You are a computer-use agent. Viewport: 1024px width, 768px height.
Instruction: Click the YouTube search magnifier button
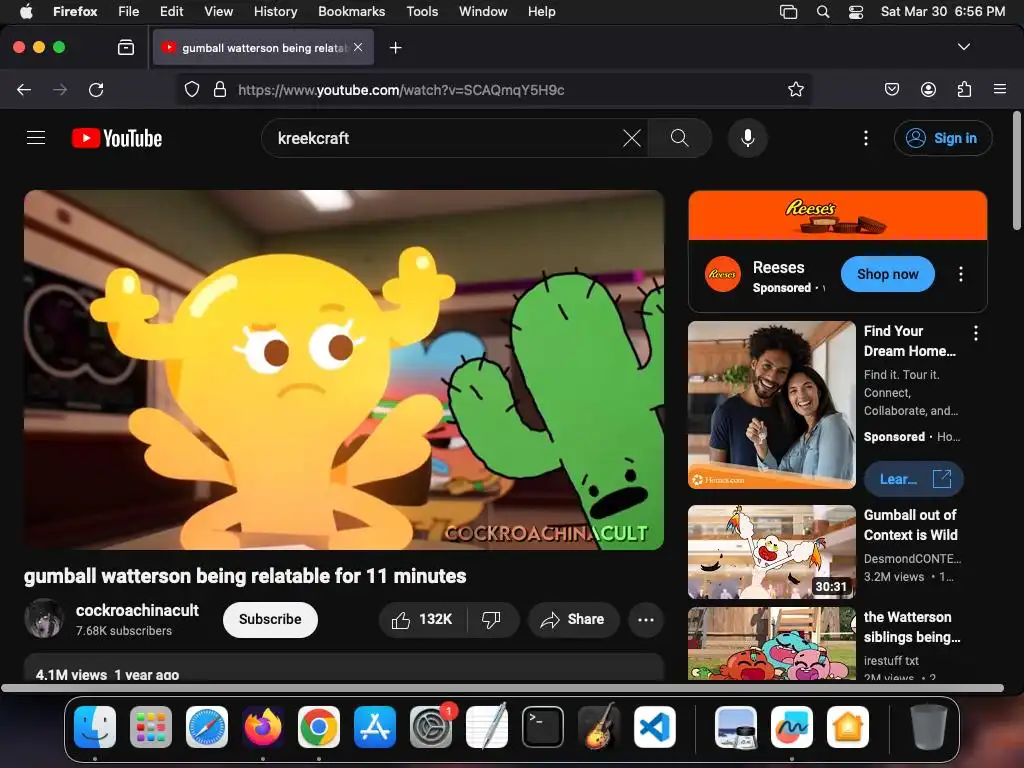(679, 138)
